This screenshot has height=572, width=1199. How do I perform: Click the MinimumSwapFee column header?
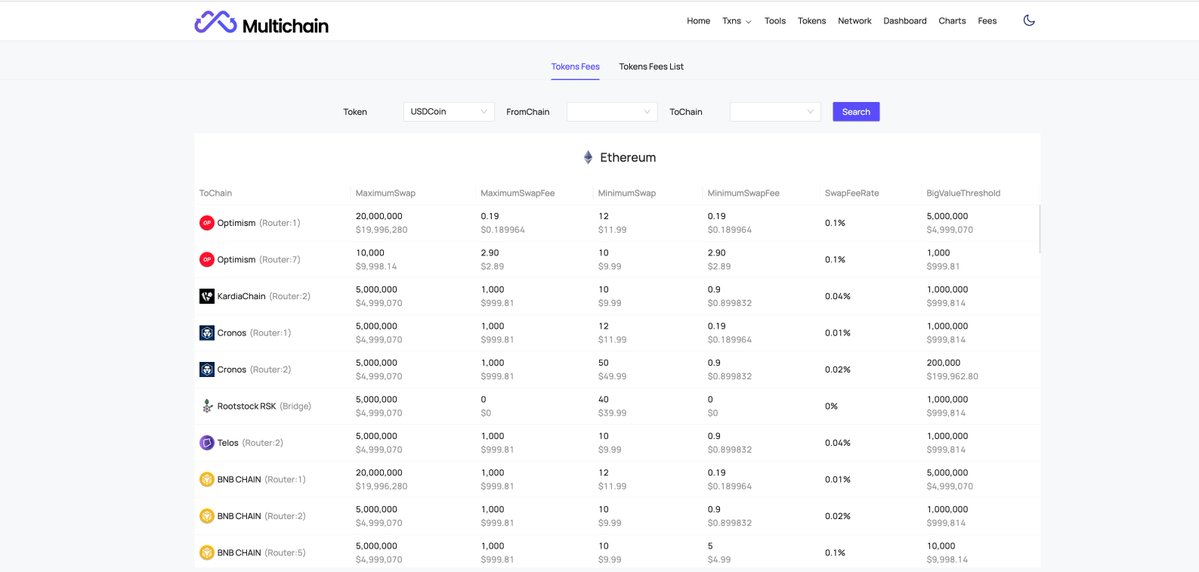coord(743,193)
